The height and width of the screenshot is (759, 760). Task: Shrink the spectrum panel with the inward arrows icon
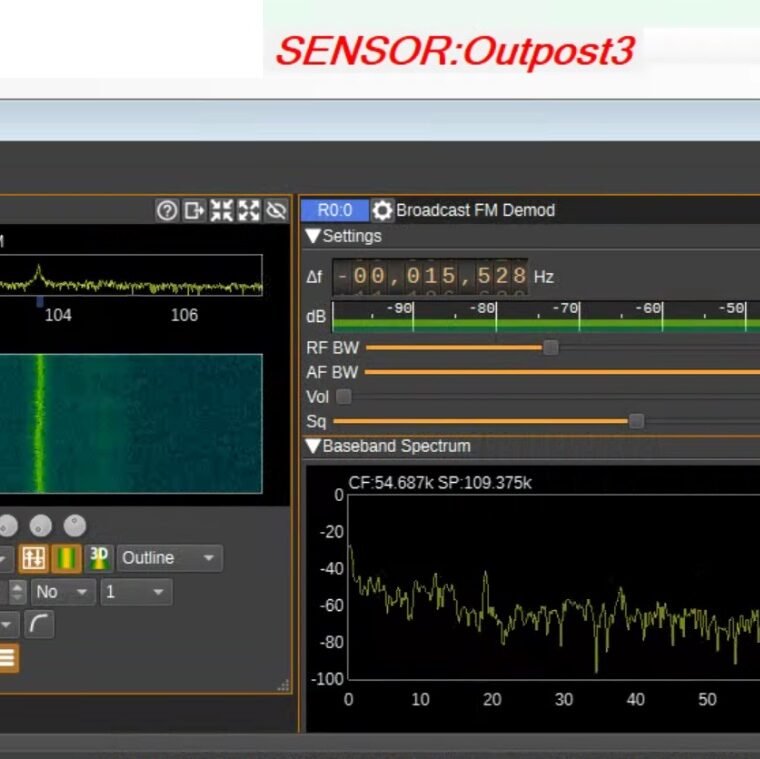click(x=222, y=210)
